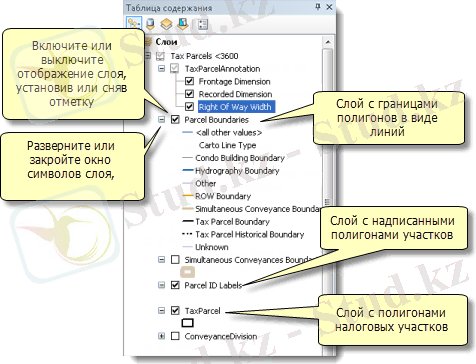The image size is (476, 364).
Task: Close the table of contents panel
Action: point(329,7)
